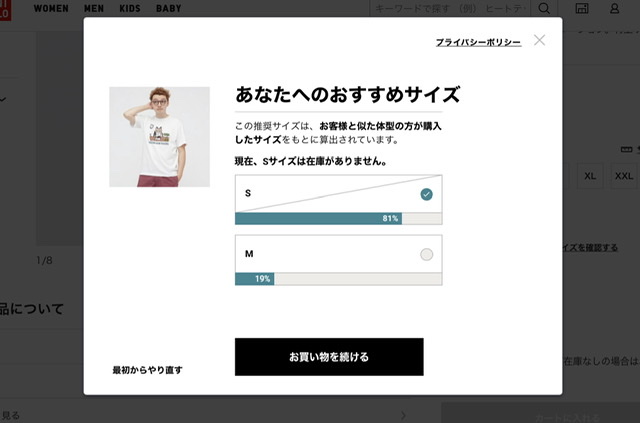Click the プライバシーポリシー link
Screen dimensions: 640x423
point(478,42)
